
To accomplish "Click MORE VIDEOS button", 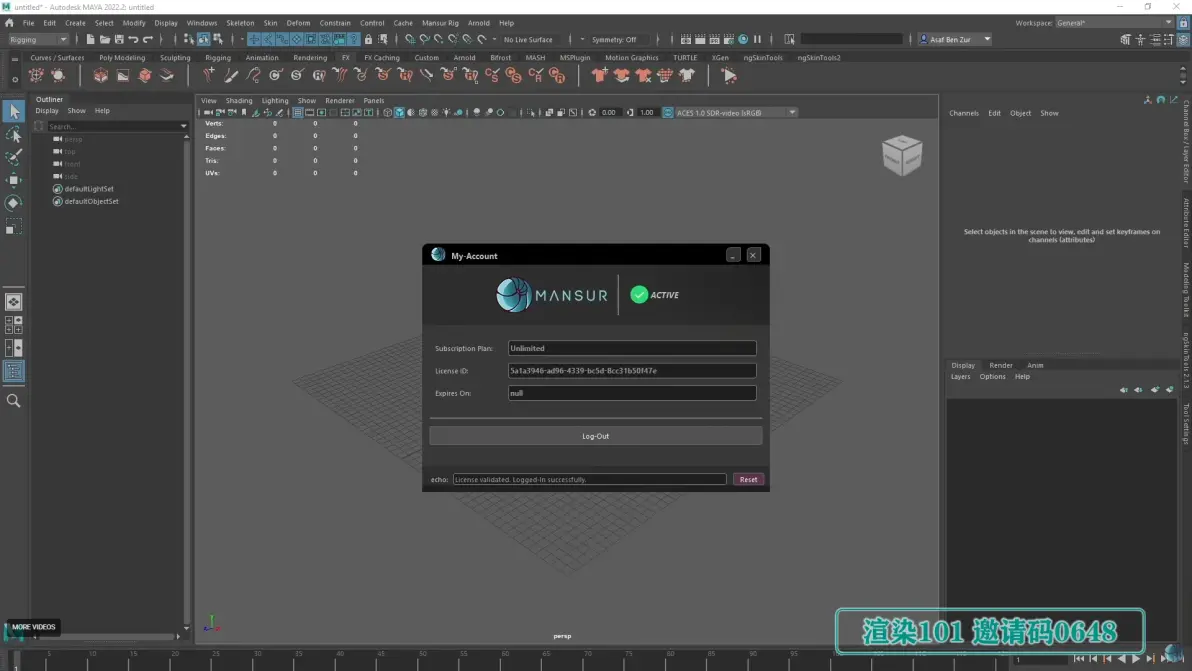I will pos(33,627).
